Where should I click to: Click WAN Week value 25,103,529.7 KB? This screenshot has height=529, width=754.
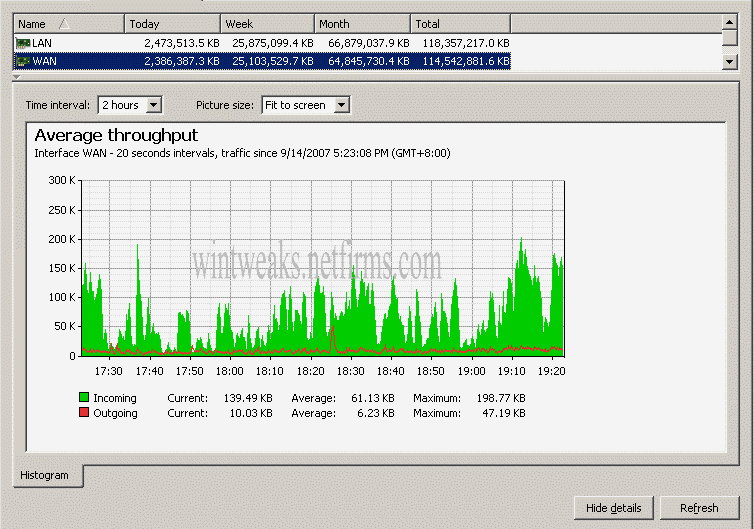click(x=273, y=61)
